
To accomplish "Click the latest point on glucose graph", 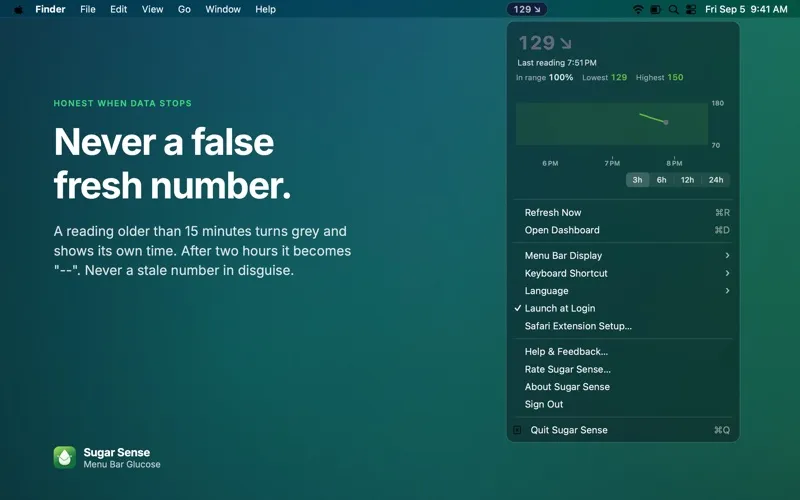I will click(666, 122).
